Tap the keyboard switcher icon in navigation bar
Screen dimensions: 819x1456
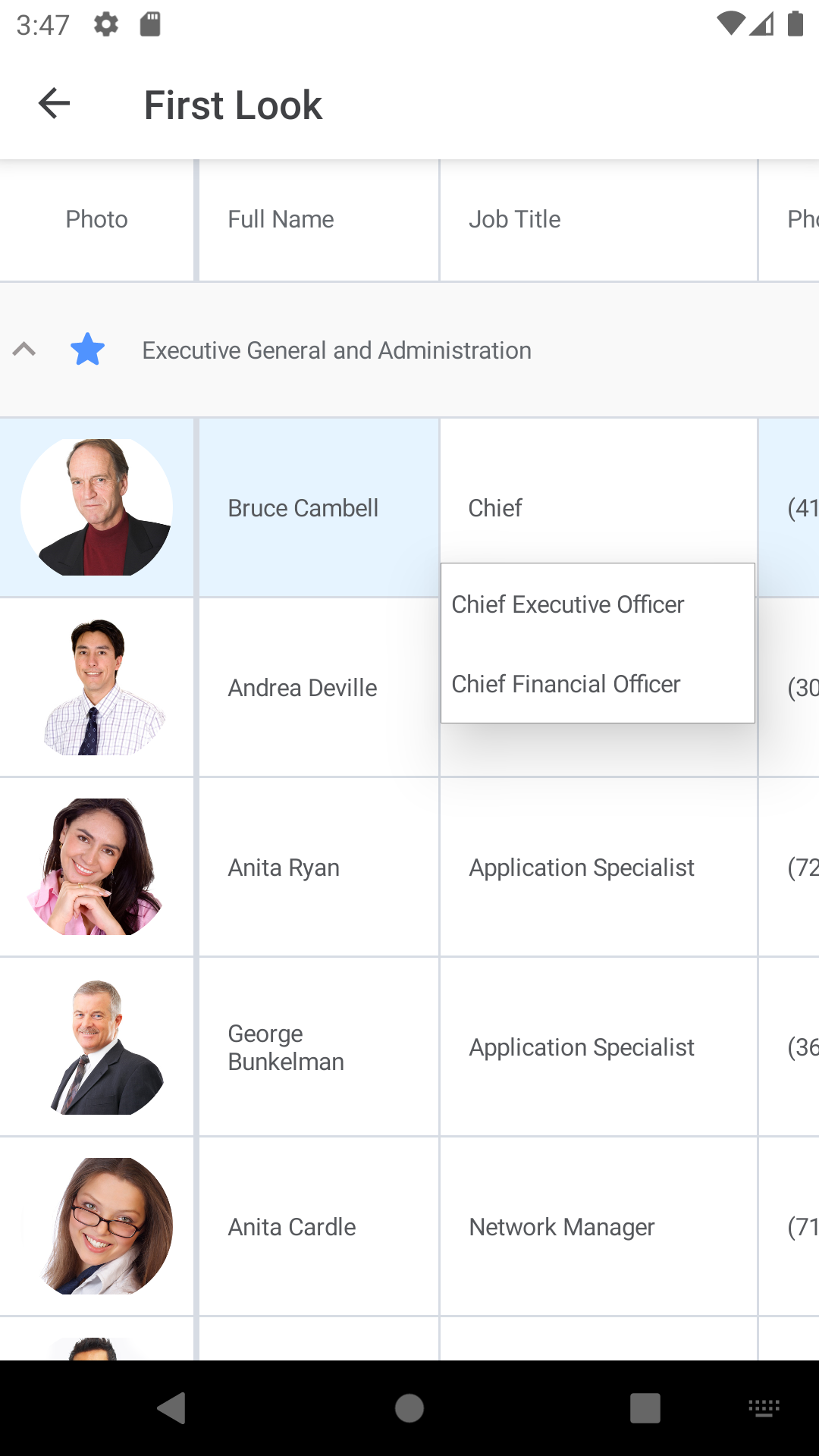(x=764, y=1408)
